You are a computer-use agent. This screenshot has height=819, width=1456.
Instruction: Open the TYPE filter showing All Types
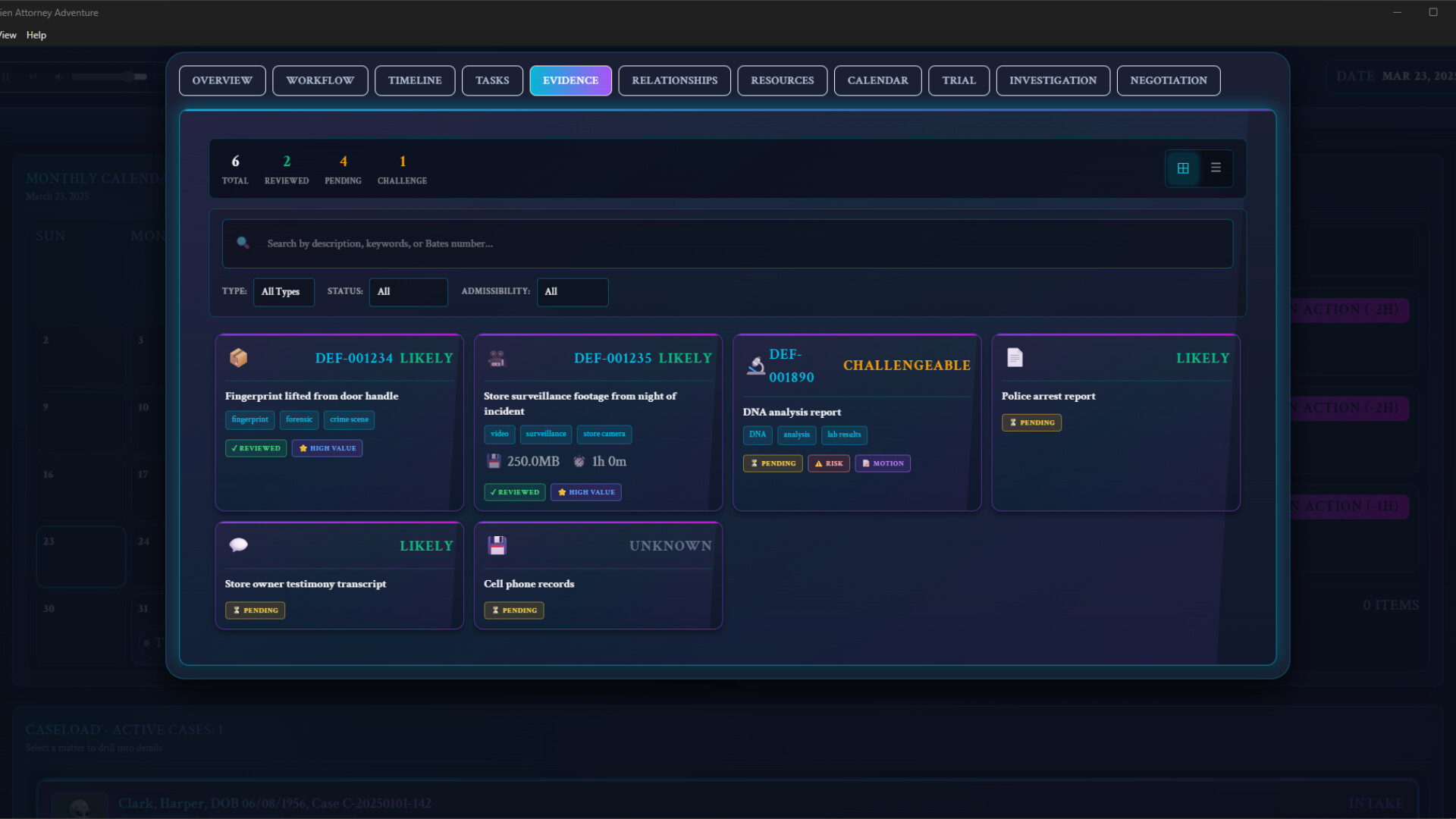[283, 292]
